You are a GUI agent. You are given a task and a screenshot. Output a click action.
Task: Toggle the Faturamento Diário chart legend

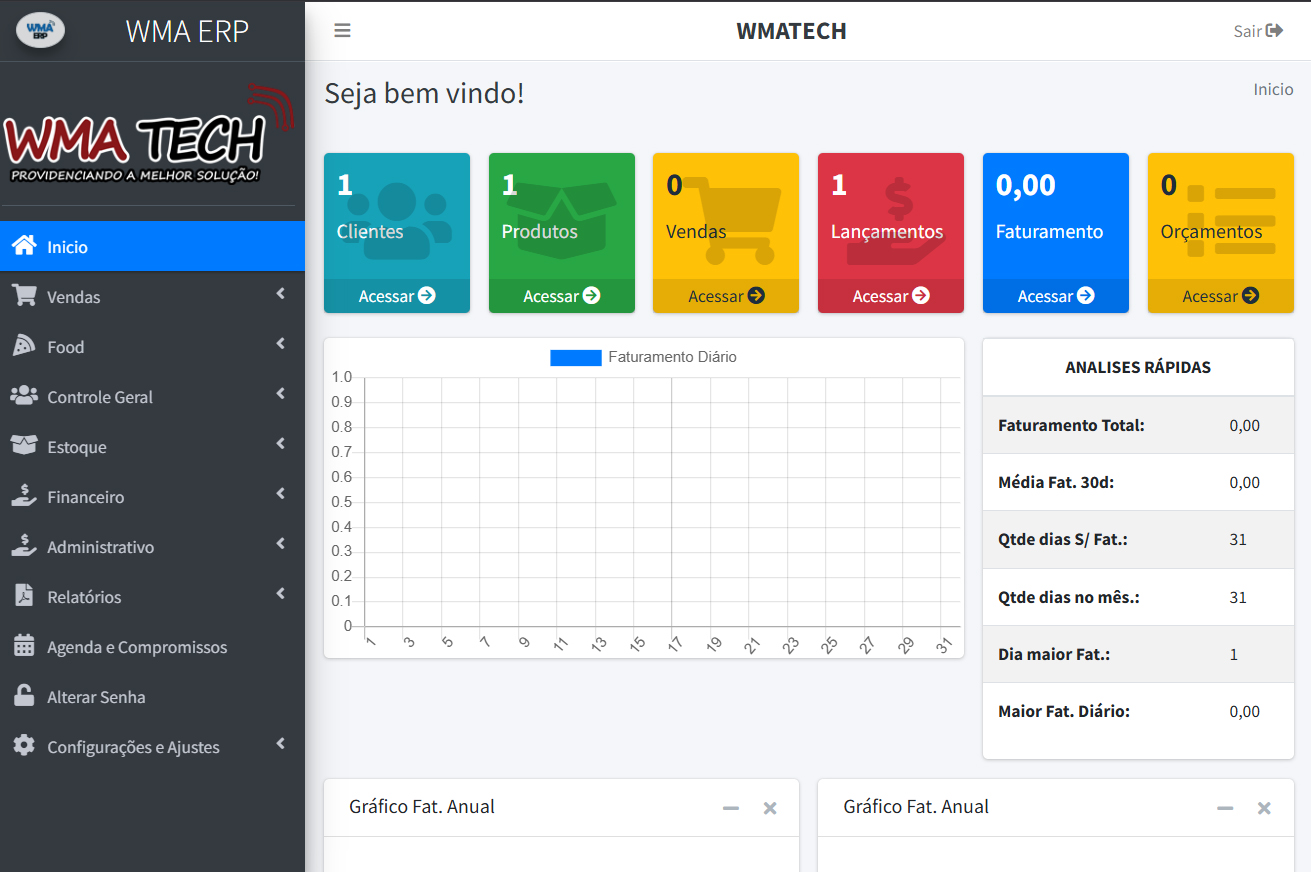pos(643,357)
